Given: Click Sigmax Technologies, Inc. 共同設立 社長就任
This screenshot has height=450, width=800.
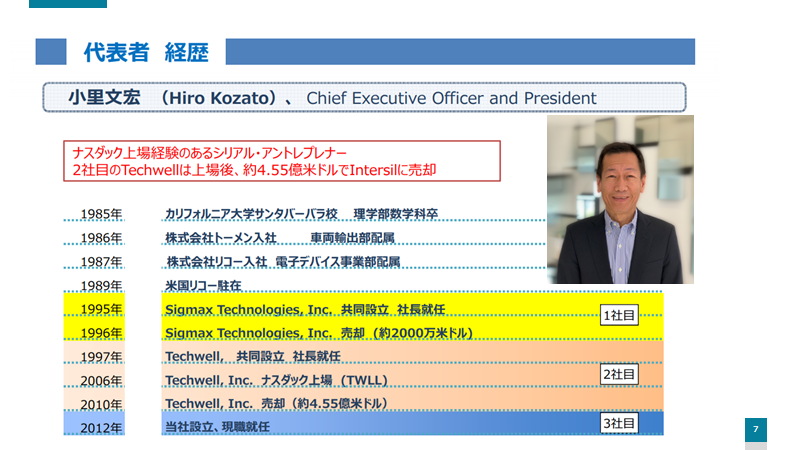Looking at the screenshot, I should (305, 309).
